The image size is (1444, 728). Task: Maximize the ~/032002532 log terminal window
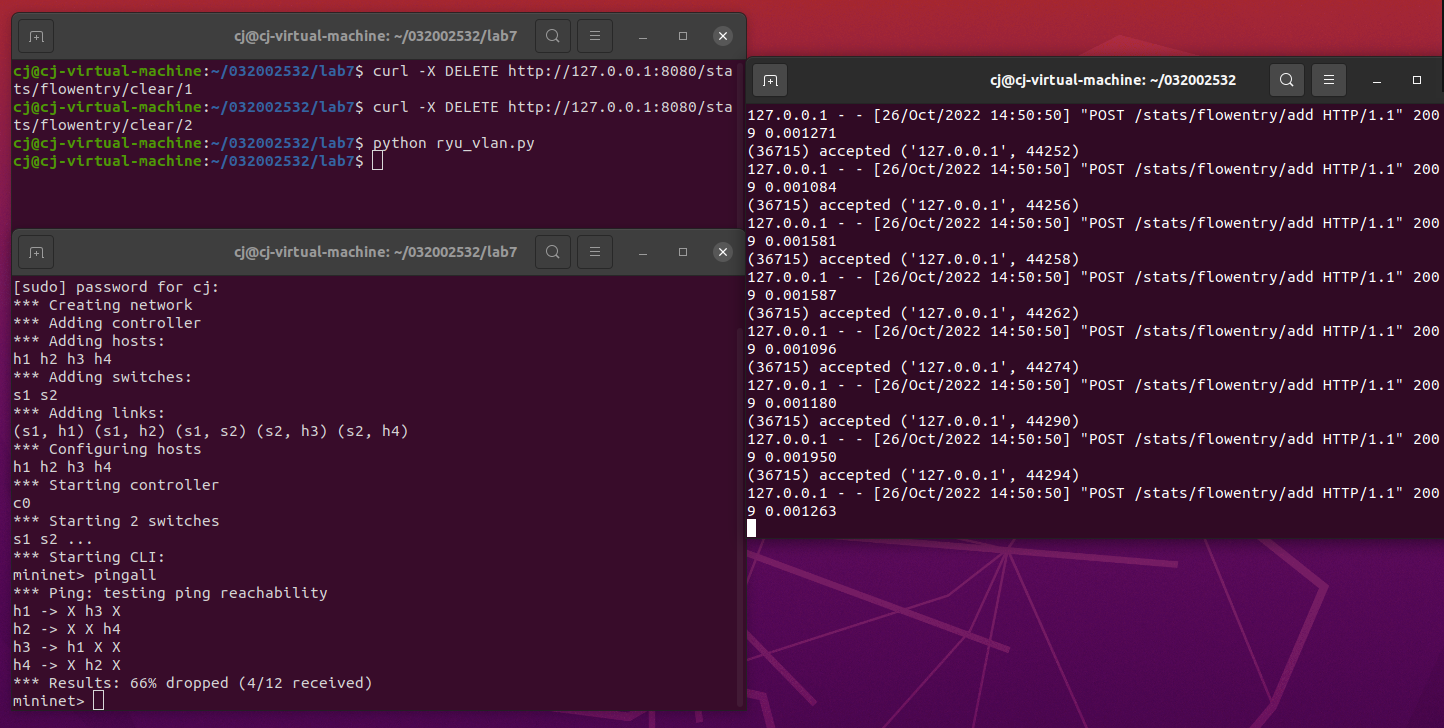(x=1417, y=80)
